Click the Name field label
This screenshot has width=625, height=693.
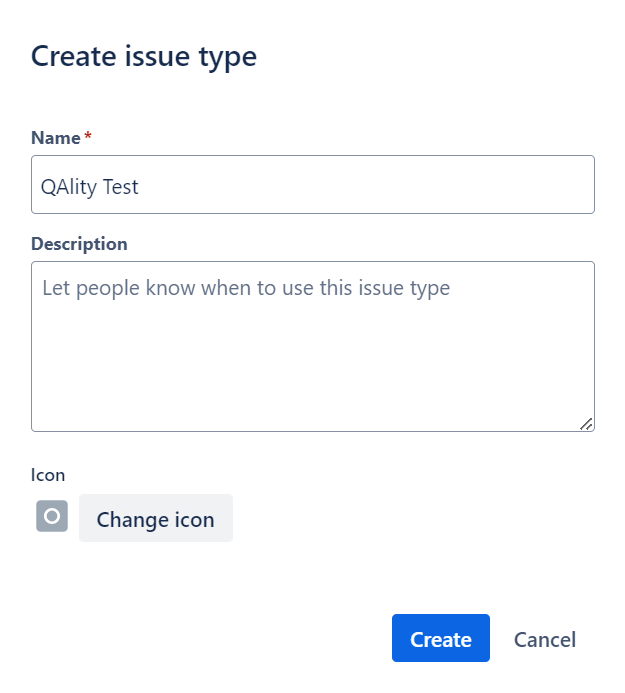56,138
